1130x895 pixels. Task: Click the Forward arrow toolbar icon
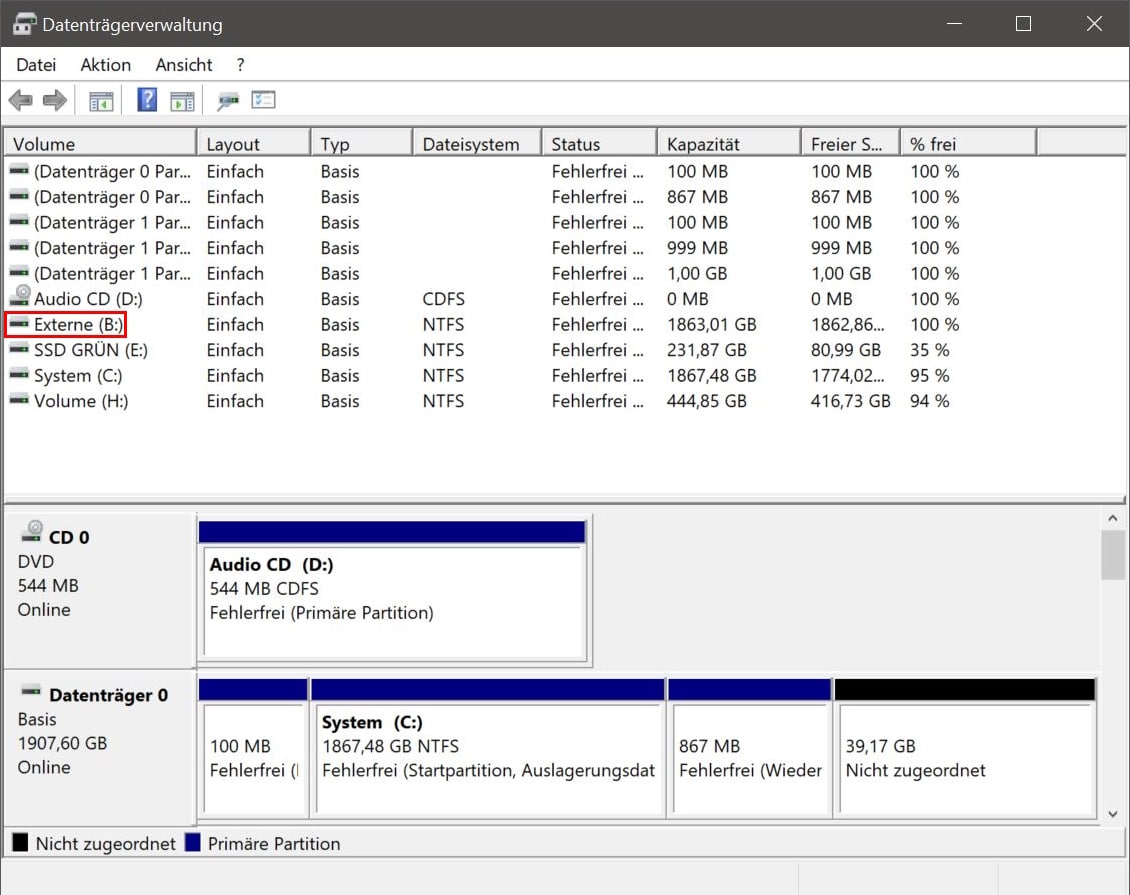tap(55, 100)
